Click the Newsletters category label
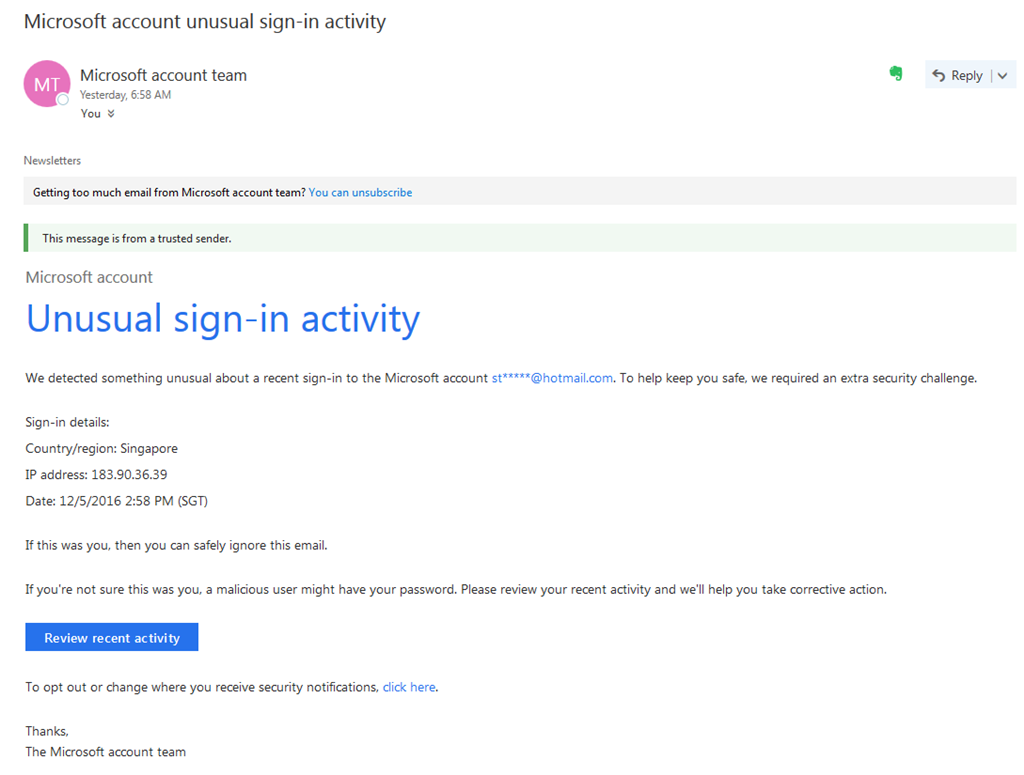The image size is (1024, 775). point(52,160)
